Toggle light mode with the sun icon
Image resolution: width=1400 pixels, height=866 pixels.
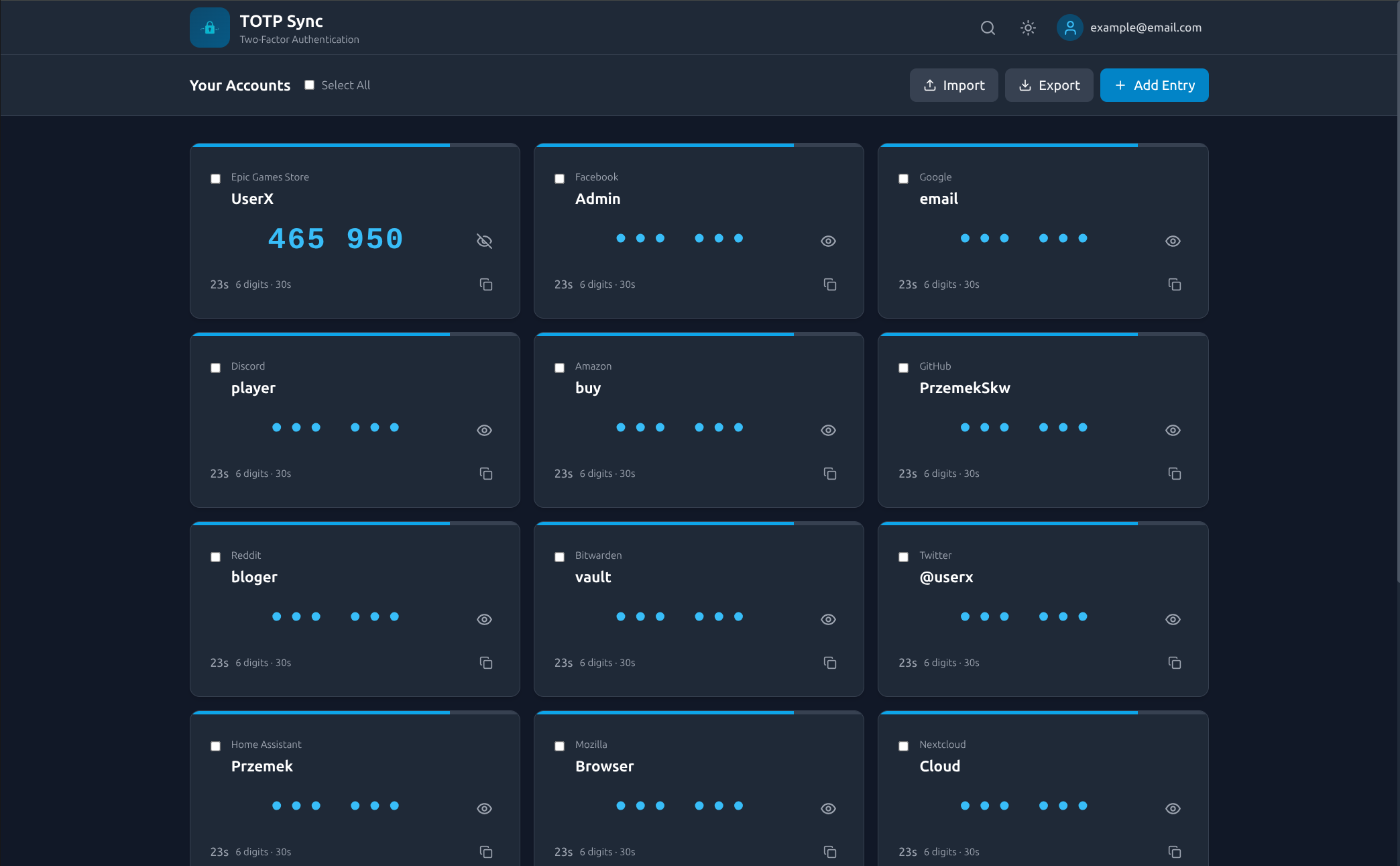pos(1028,28)
